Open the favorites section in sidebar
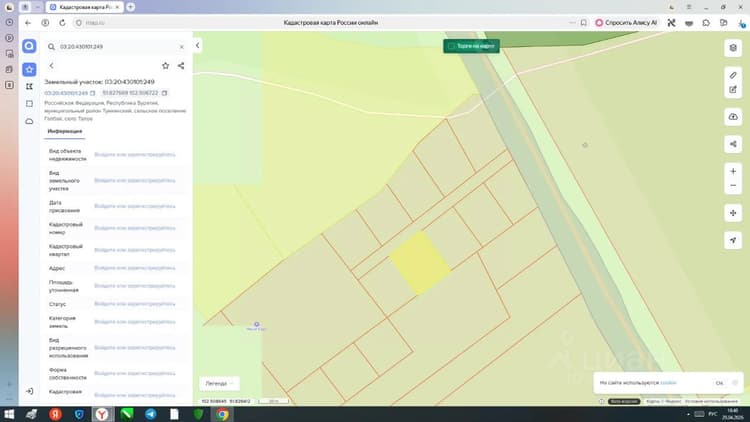 (x=29, y=70)
